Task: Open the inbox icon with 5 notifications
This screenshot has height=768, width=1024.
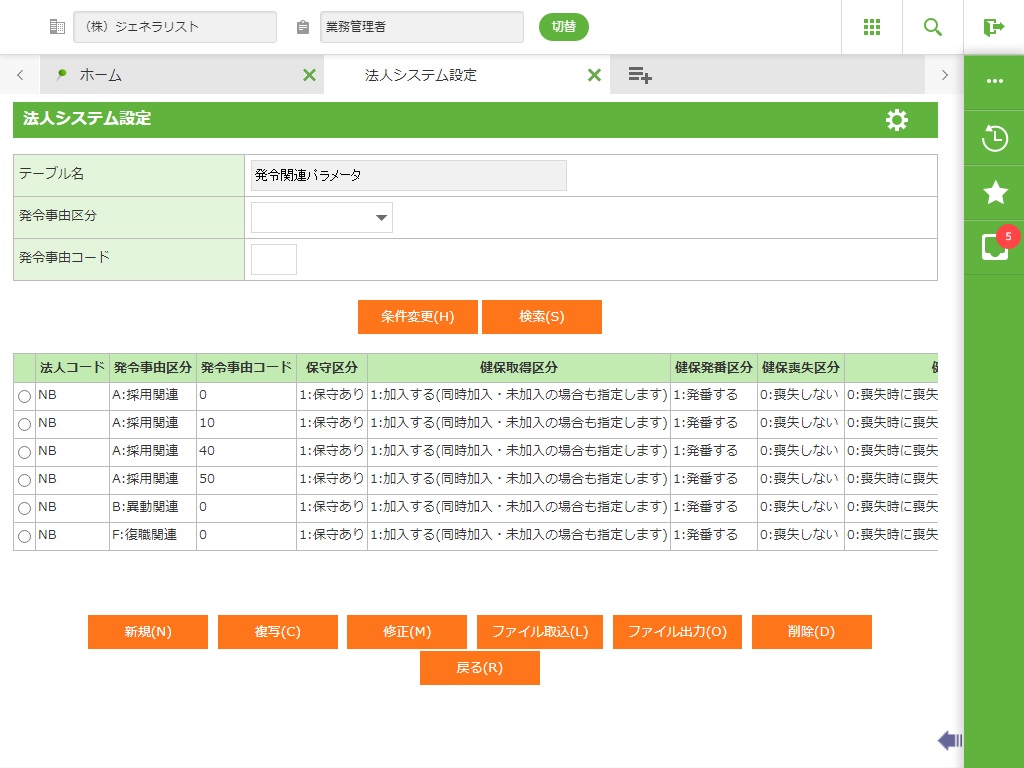Action: [x=994, y=247]
